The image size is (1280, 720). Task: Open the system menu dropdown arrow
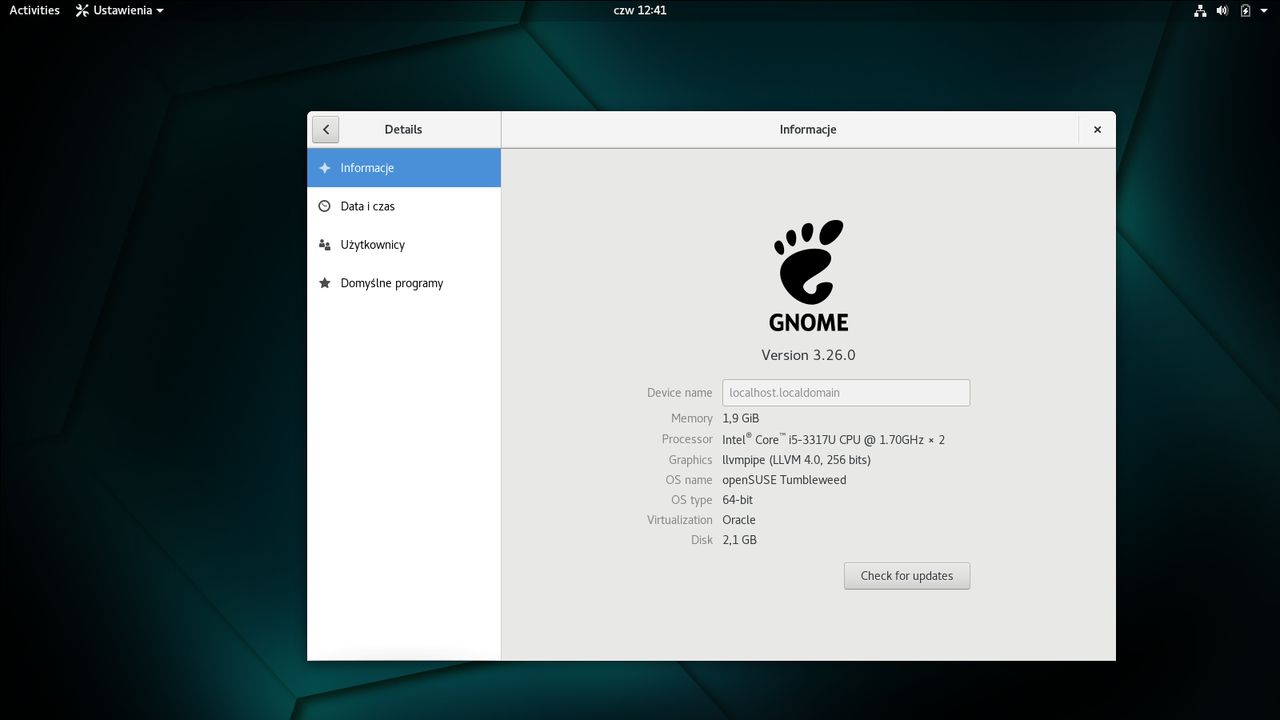coord(1265,11)
